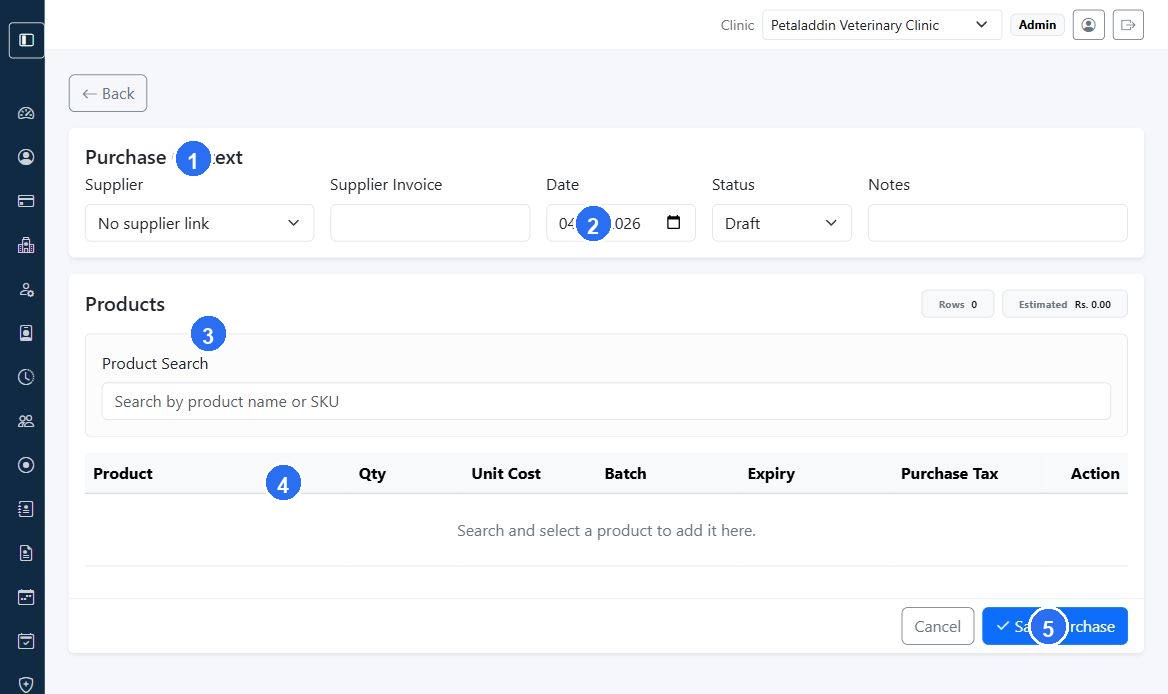Click the Admin badge
The image size is (1168, 694).
click(1037, 25)
